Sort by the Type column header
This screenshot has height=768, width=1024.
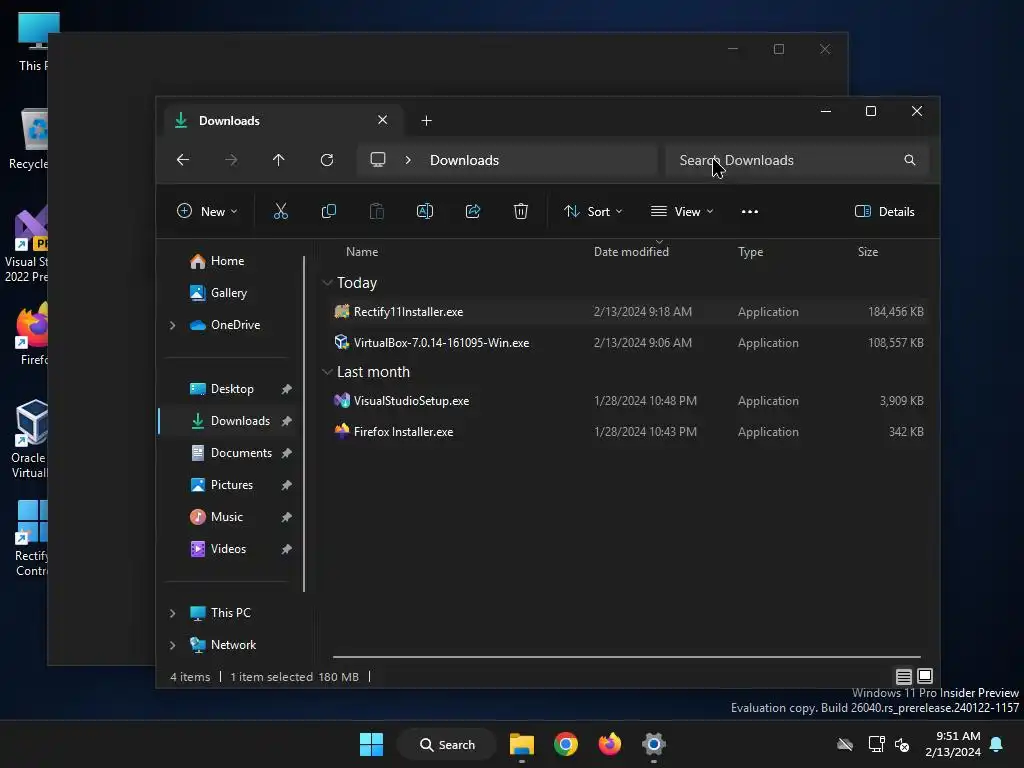tap(750, 252)
